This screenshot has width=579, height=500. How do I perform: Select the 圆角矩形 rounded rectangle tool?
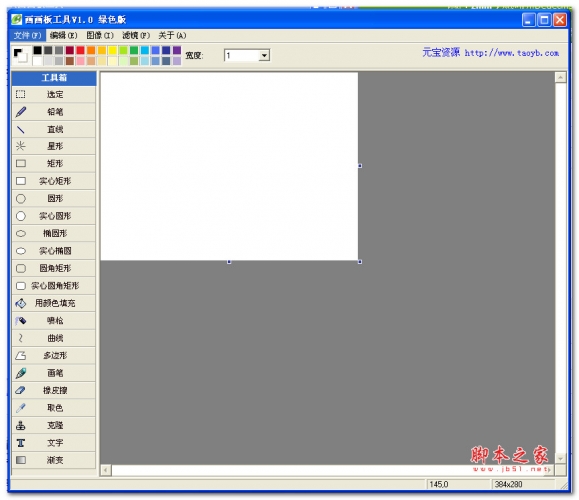point(54,268)
